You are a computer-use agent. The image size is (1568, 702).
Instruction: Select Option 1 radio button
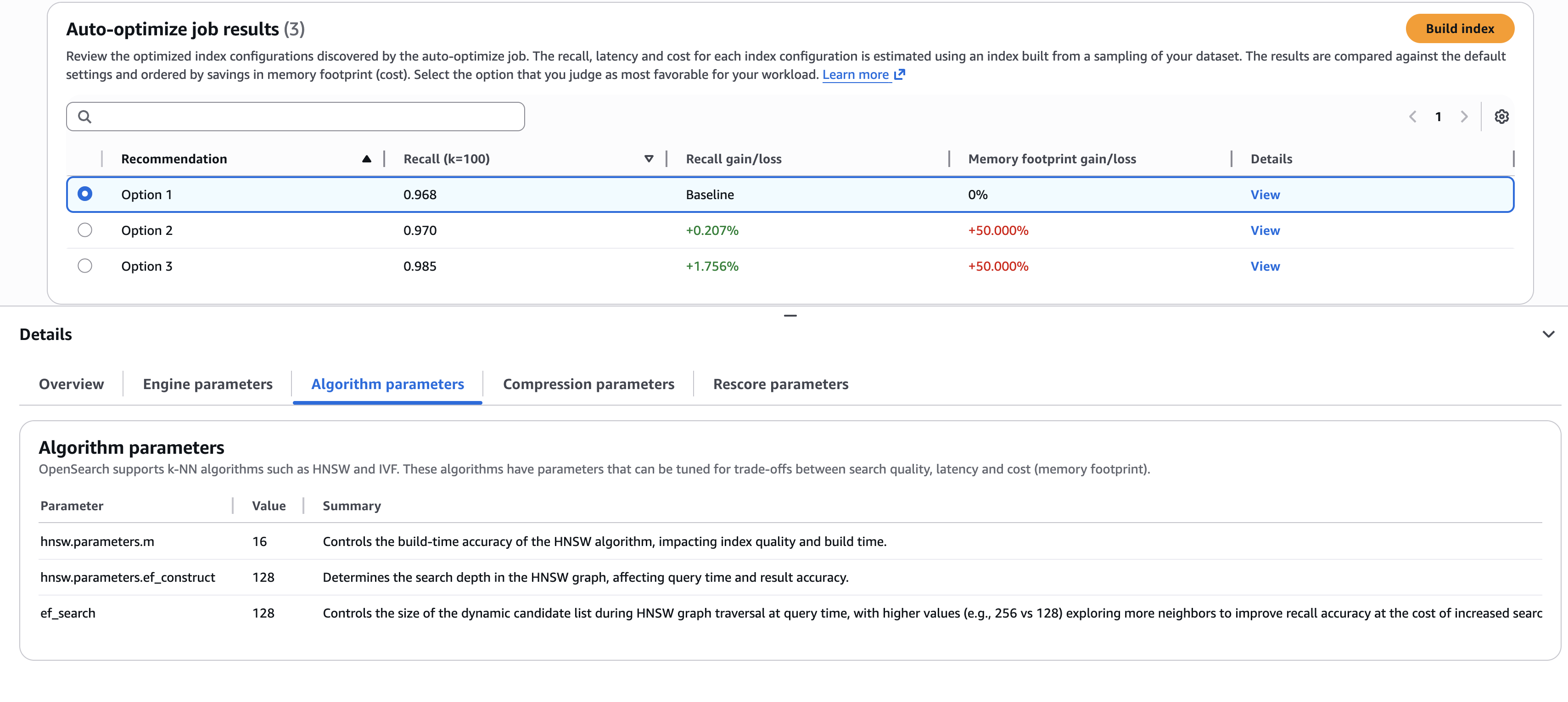click(x=85, y=194)
